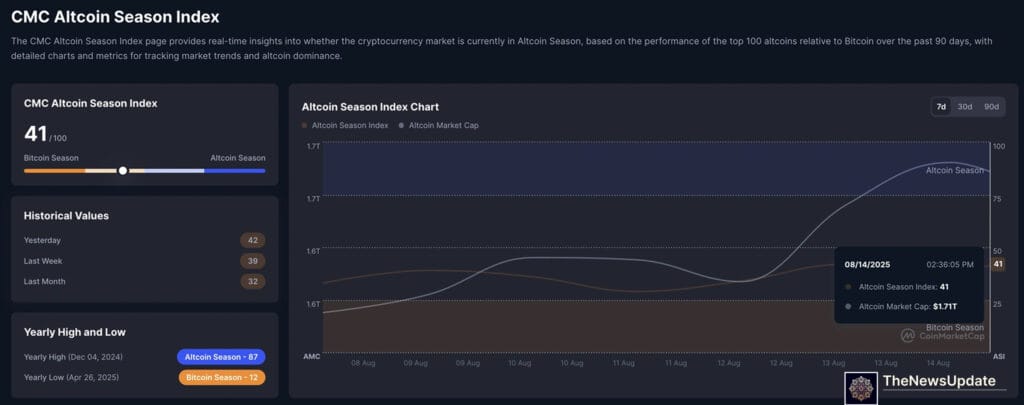The height and width of the screenshot is (405, 1024).
Task: Click the AMC axis label on the chart
Action: point(312,357)
